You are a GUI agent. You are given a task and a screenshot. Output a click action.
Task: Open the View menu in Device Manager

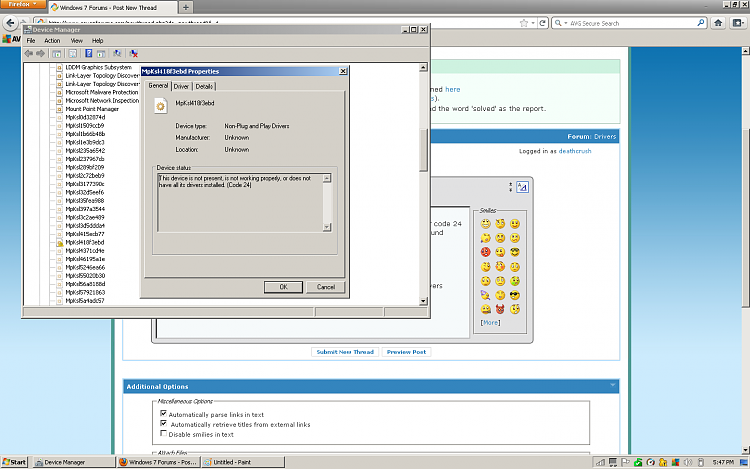pyautogui.click(x=77, y=41)
